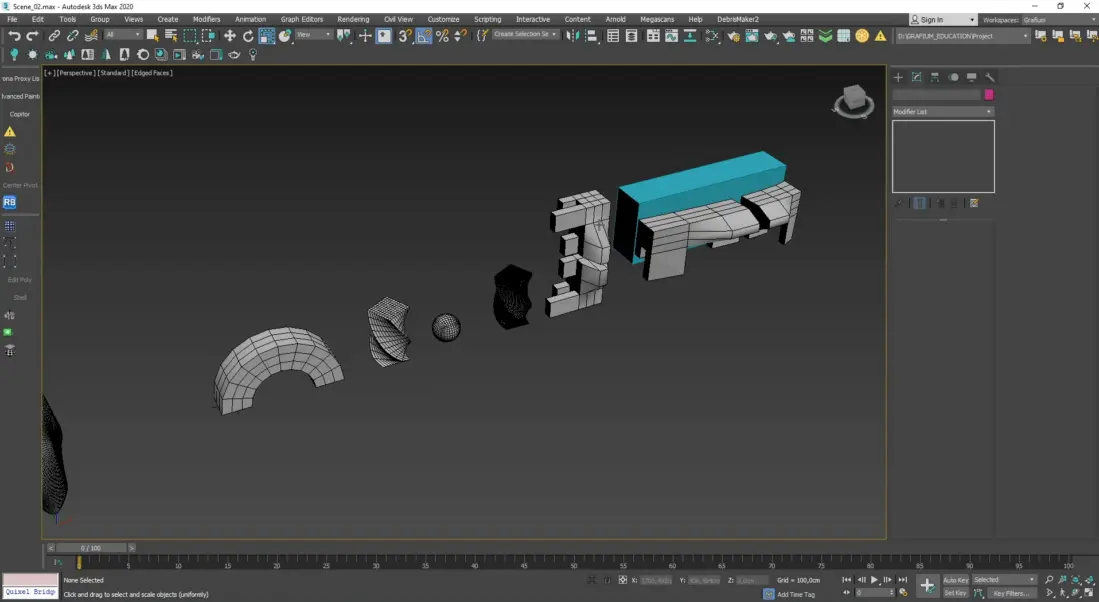Screen dimensions: 1099x602
Task: Open the Scripting menu
Action: pos(487,20)
